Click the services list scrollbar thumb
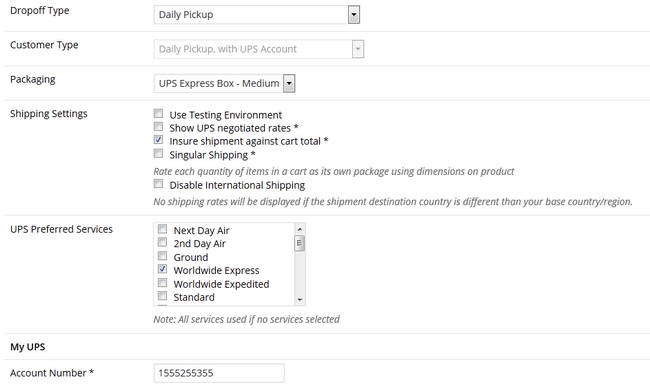Screen dimensions: 650x389 click(x=300, y=243)
